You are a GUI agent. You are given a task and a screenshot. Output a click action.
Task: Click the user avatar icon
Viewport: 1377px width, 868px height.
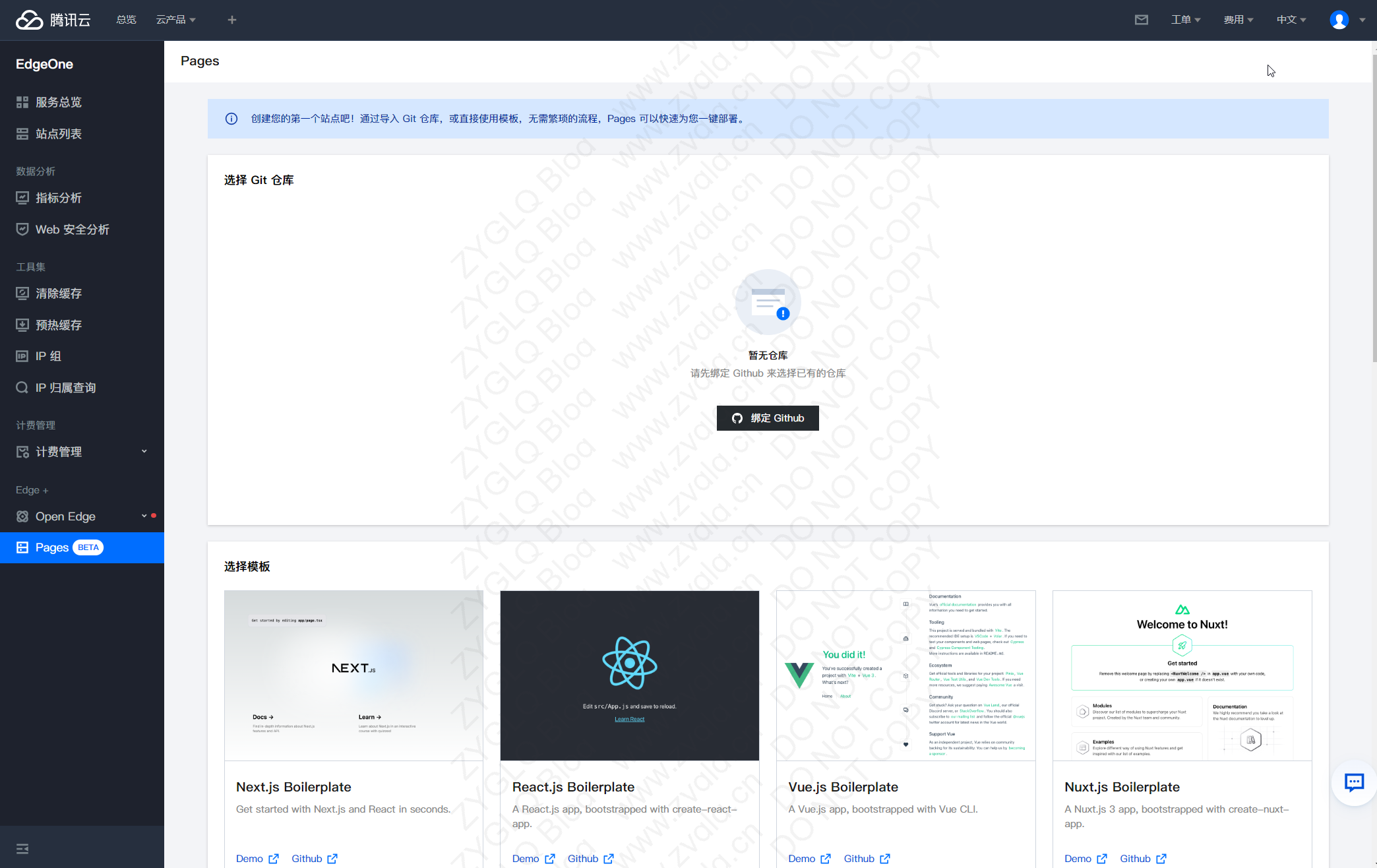pos(1339,20)
